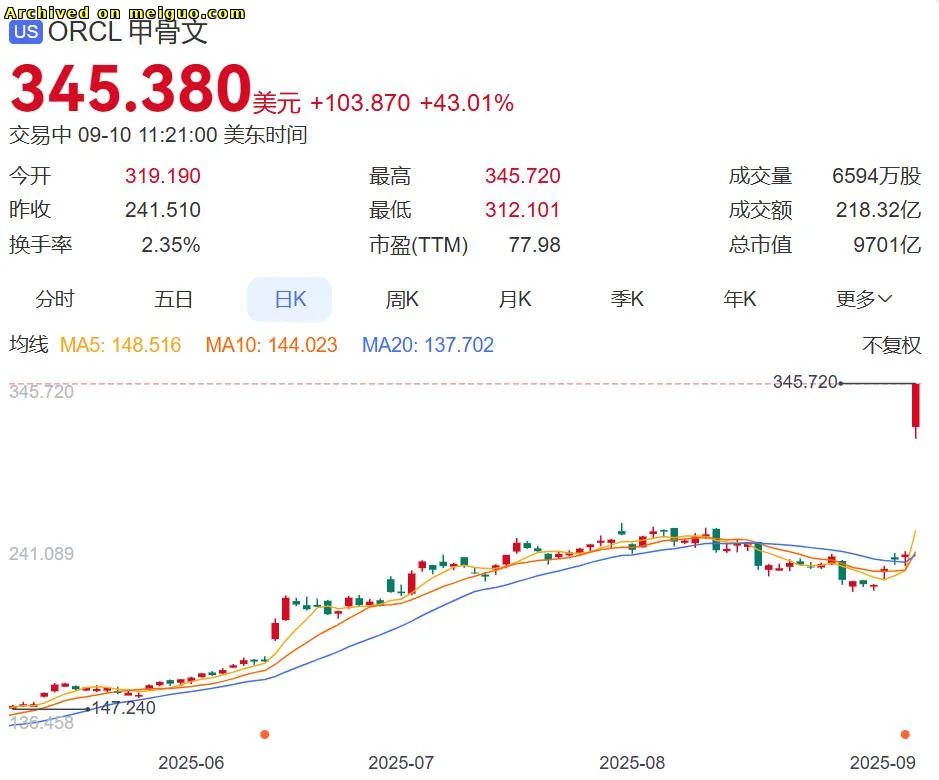939x780 pixels.
Task: Click the orange event dot near 2025-09
Action: pyautogui.click(x=905, y=734)
